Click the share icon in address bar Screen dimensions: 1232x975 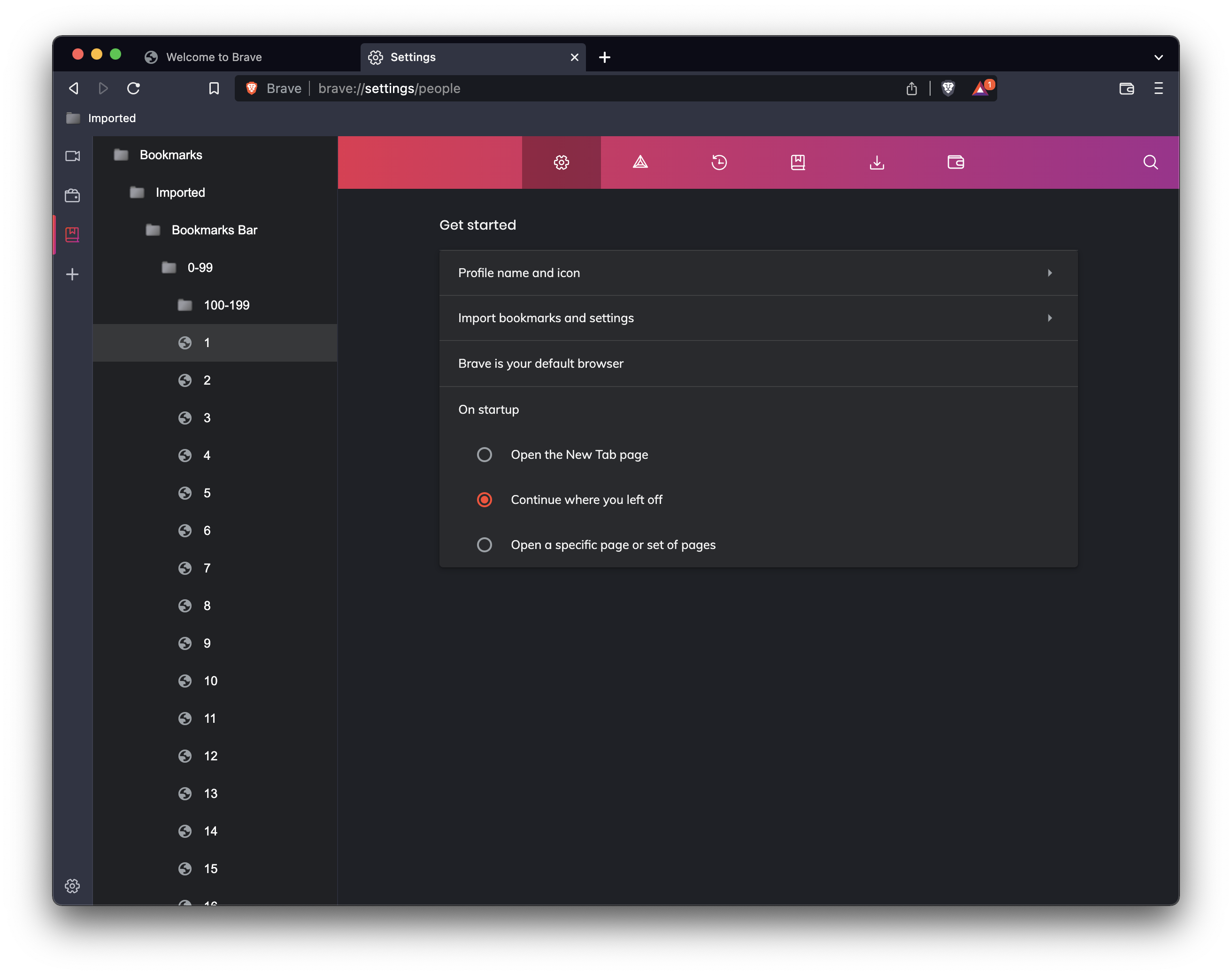(x=911, y=88)
